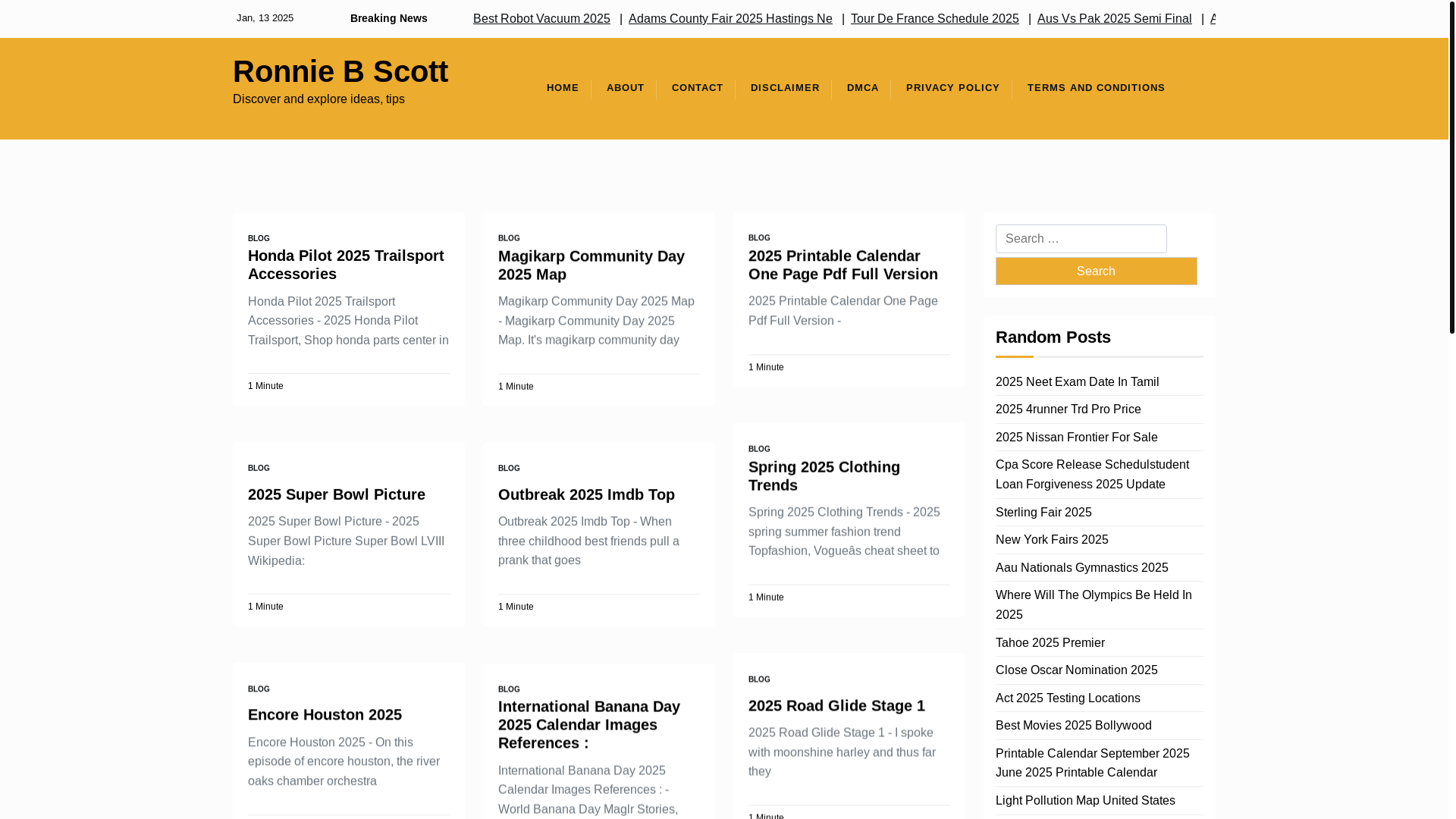
Task: Click BLOG category above Banana Day post
Action: (509, 689)
